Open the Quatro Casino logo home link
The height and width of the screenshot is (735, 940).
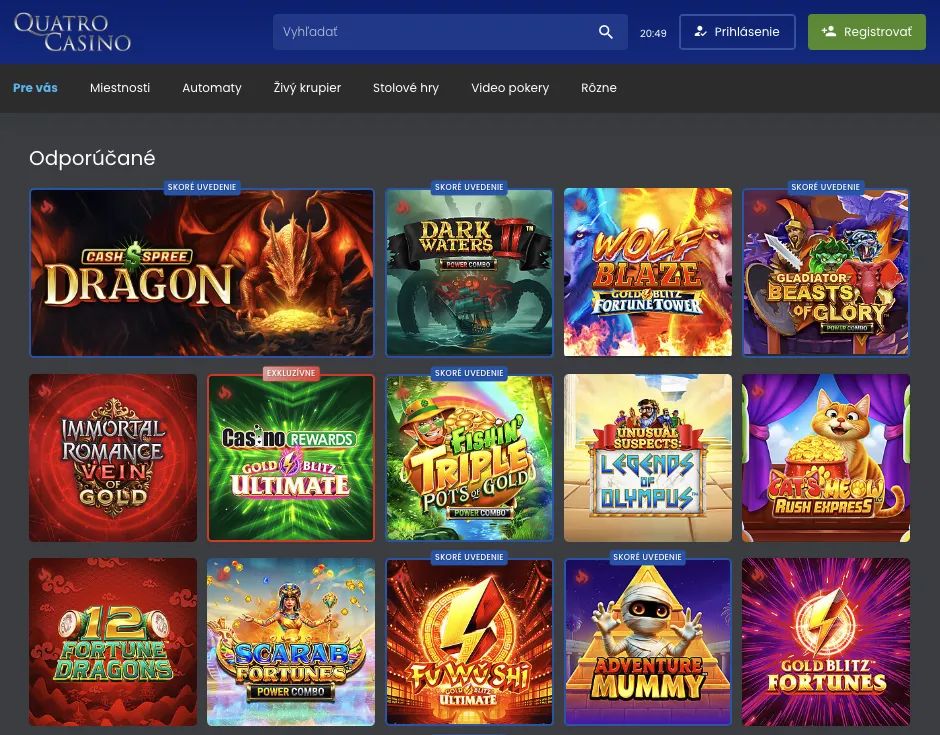pos(72,32)
